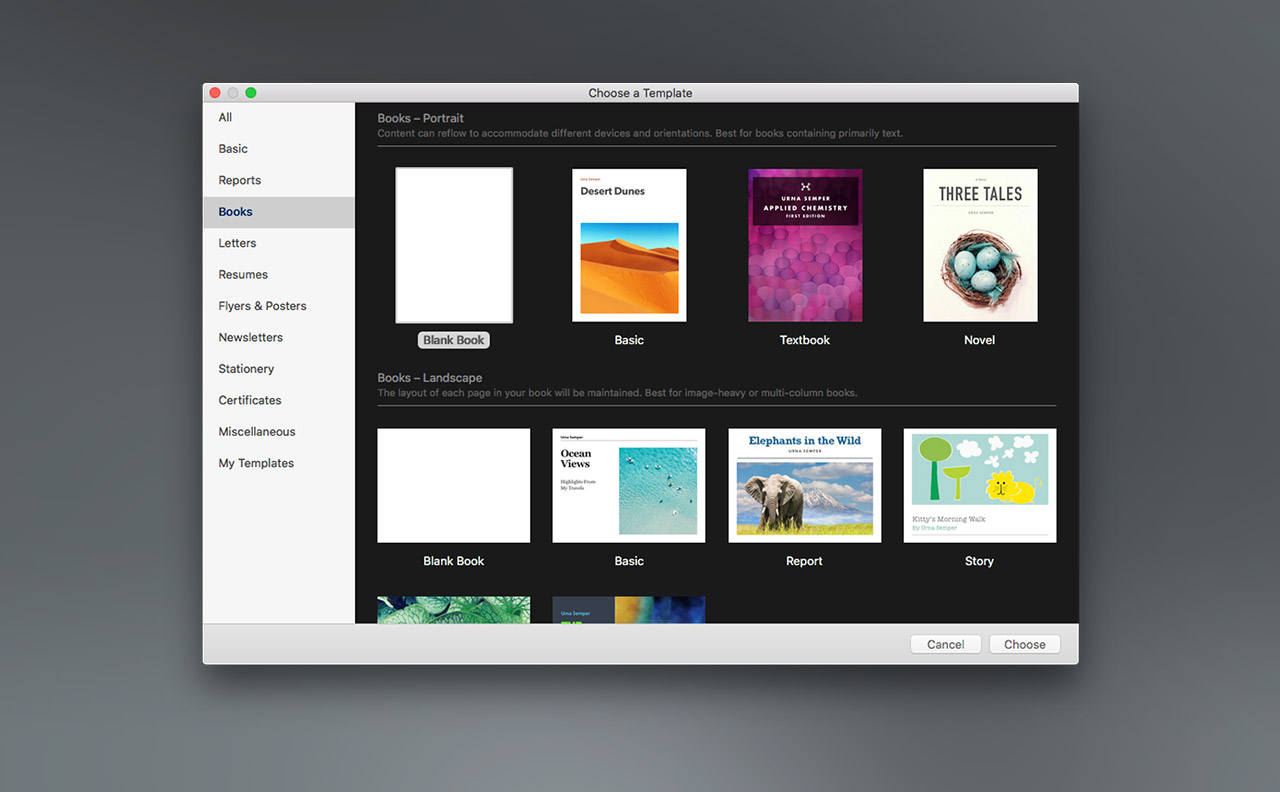Choose the Desert Dunes Basic portrait template
Screen dimensions: 1280x792
click(629, 245)
